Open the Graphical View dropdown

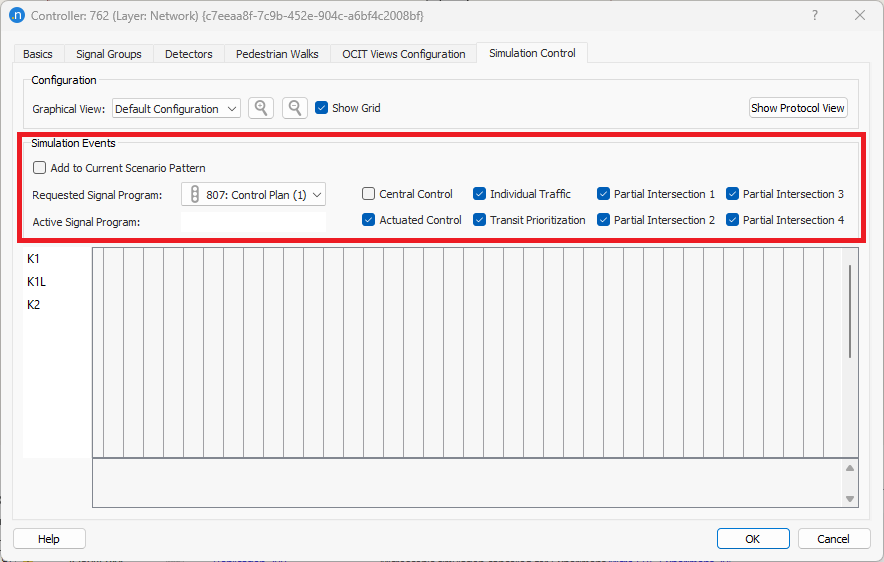click(x=176, y=108)
